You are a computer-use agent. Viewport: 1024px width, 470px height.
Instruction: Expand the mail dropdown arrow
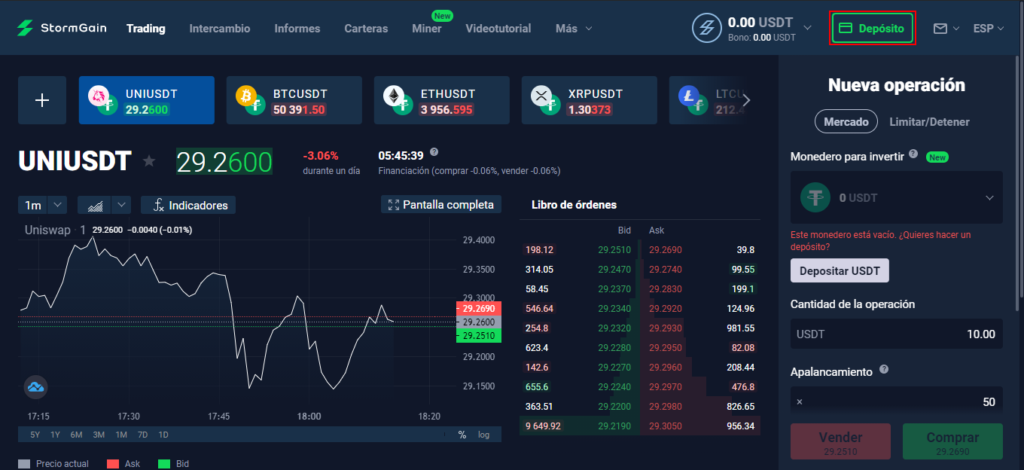[x=956, y=29]
